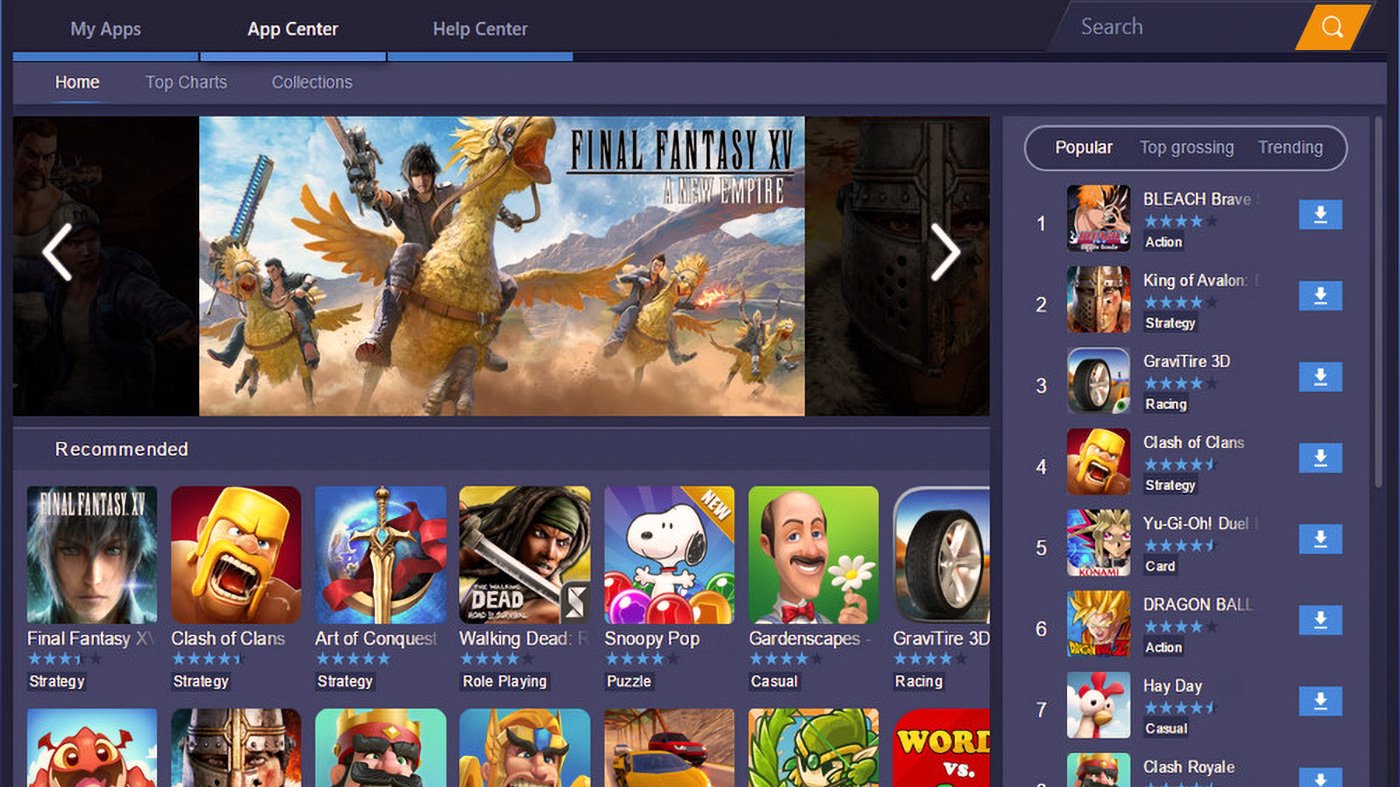This screenshot has height=787, width=1400.
Task: Click the Snoopy Pop title text
Action: [652, 638]
